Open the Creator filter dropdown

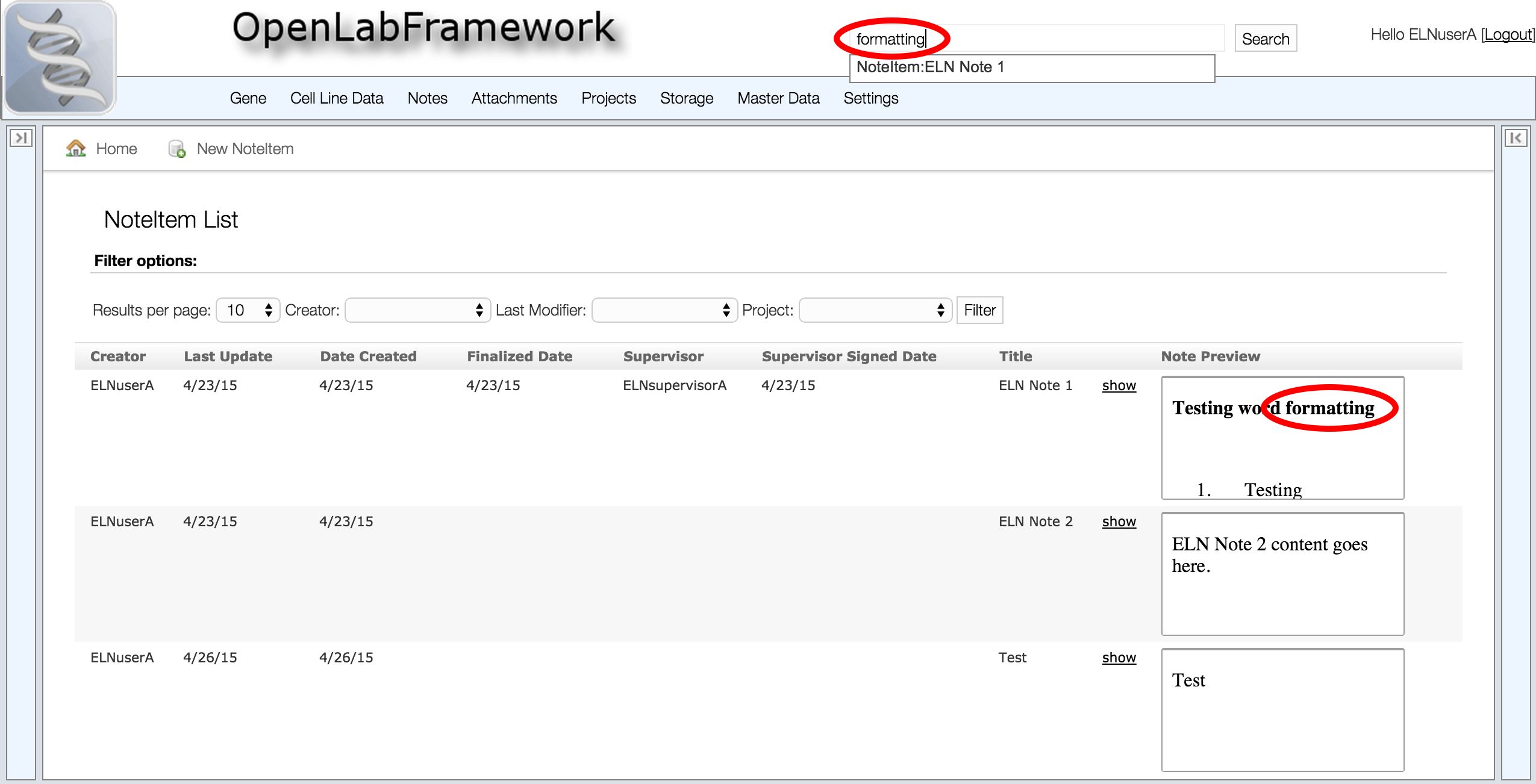pyautogui.click(x=417, y=310)
